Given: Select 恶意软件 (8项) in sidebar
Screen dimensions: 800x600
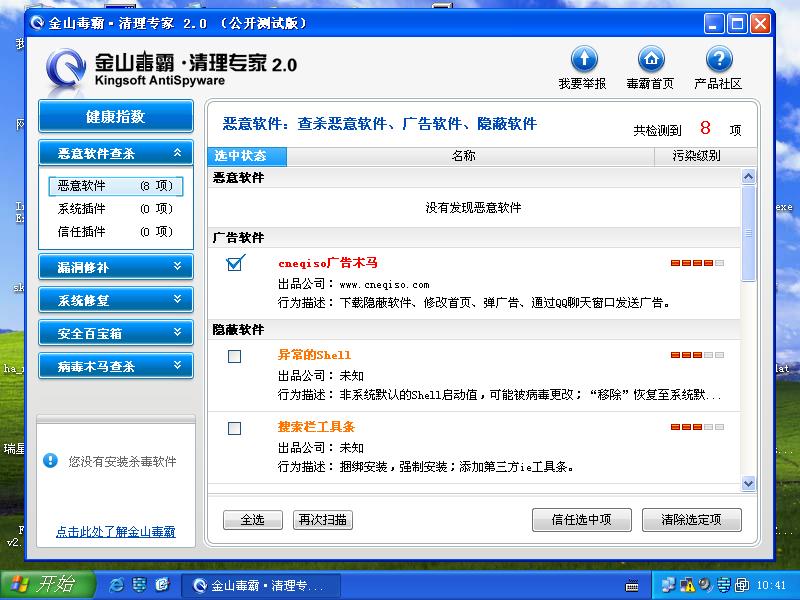Looking at the screenshot, I should pos(116,186).
